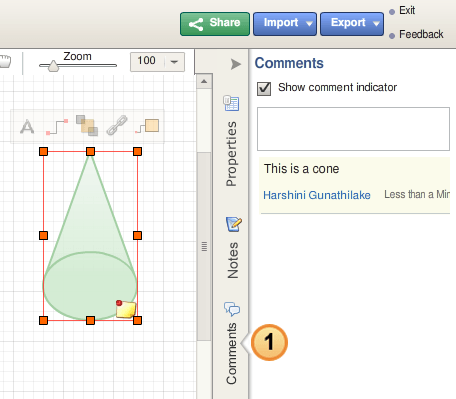This screenshot has height=399, width=456.
Task: Open Harshini Gunathilake's profile link
Action: pyautogui.click(x=317, y=195)
